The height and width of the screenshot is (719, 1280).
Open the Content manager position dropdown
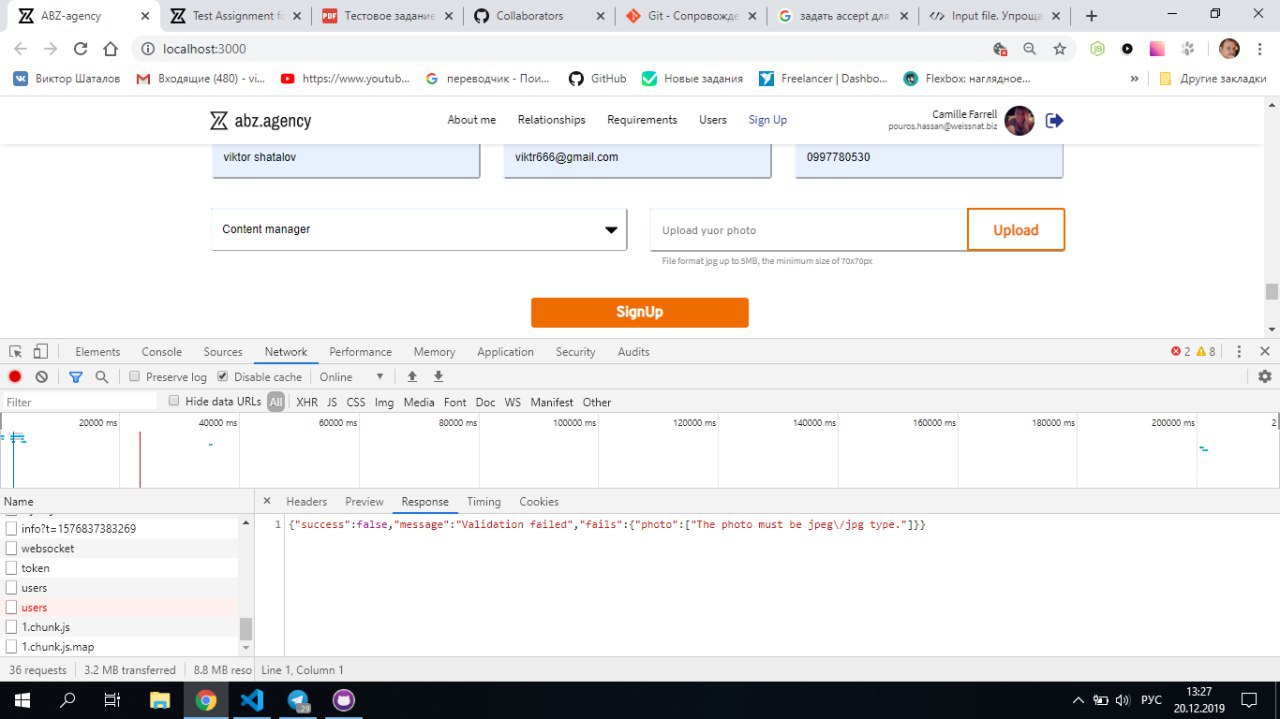pos(419,229)
